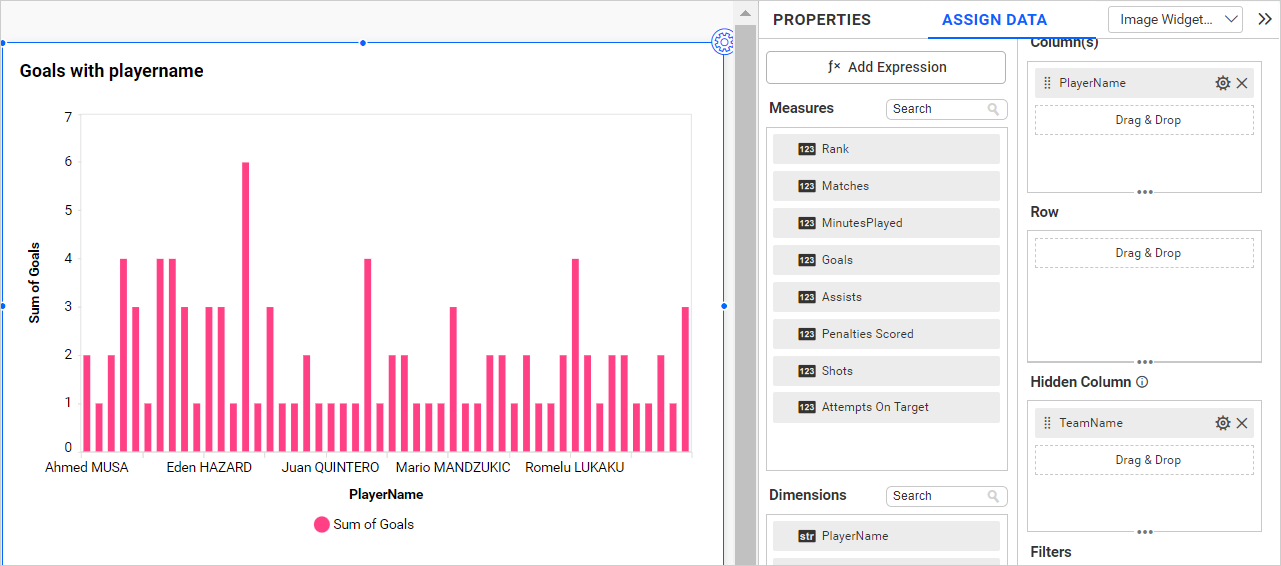Select the Penalties Scored measure
Screen dimensions: 1281x566
pos(886,334)
